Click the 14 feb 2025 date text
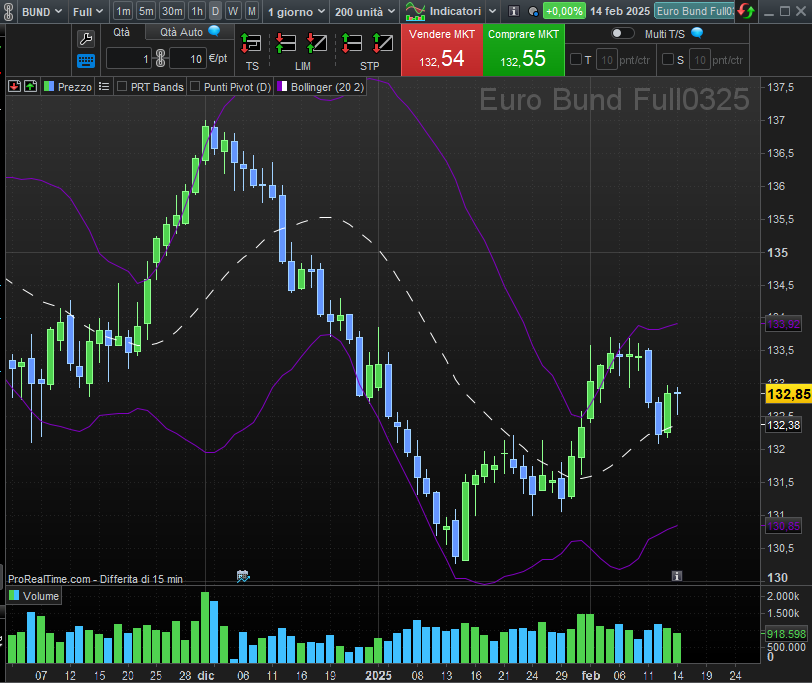 (x=620, y=11)
